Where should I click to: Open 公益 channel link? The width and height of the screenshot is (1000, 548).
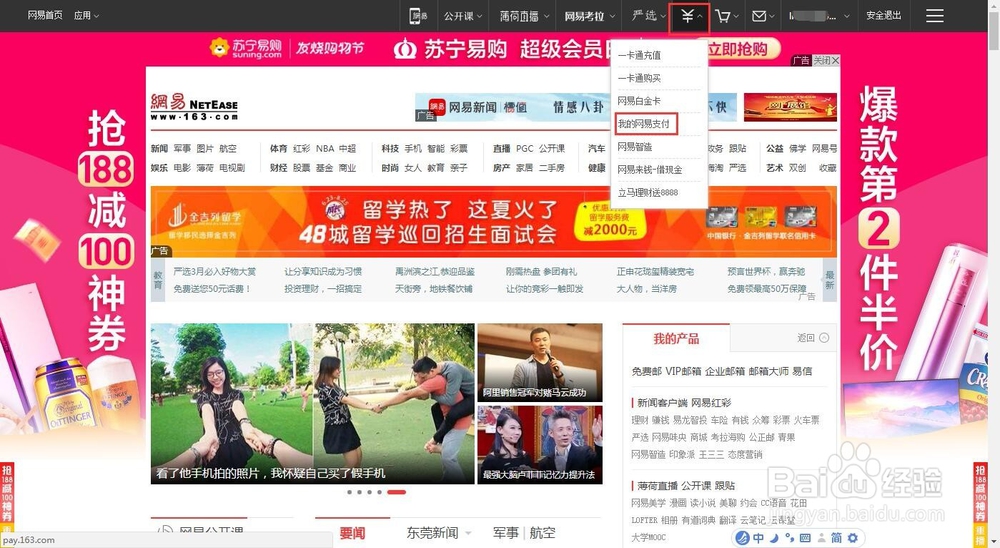tap(774, 148)
